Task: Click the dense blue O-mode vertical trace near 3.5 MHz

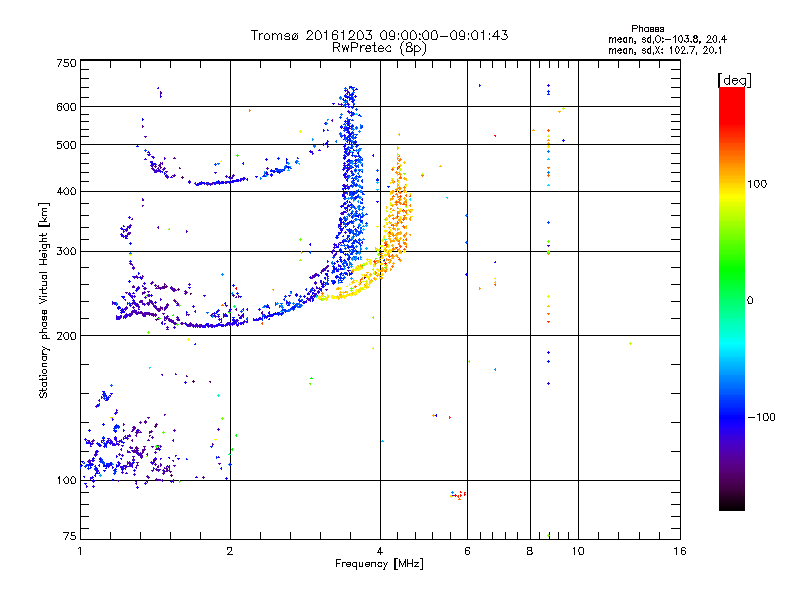Action: tap(351, 184)
